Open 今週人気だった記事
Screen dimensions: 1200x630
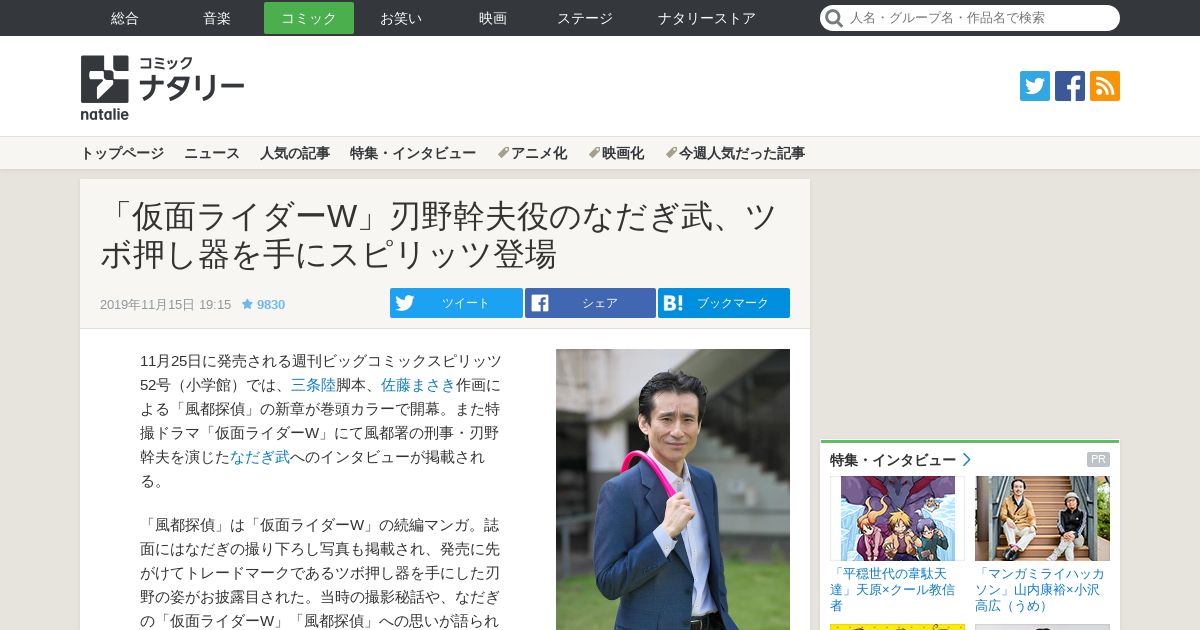click(x=735, y=153)
